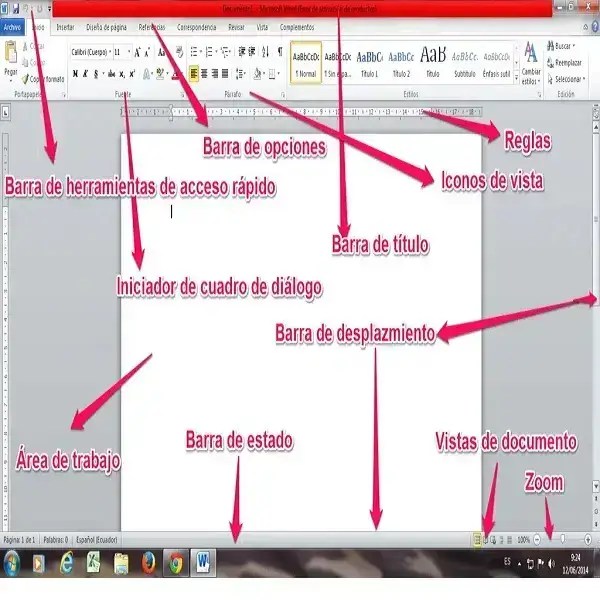Click the Reemplazar replace button
Image resolution: width=600 pixels, height=600 pixels.
tap(565, 63)
